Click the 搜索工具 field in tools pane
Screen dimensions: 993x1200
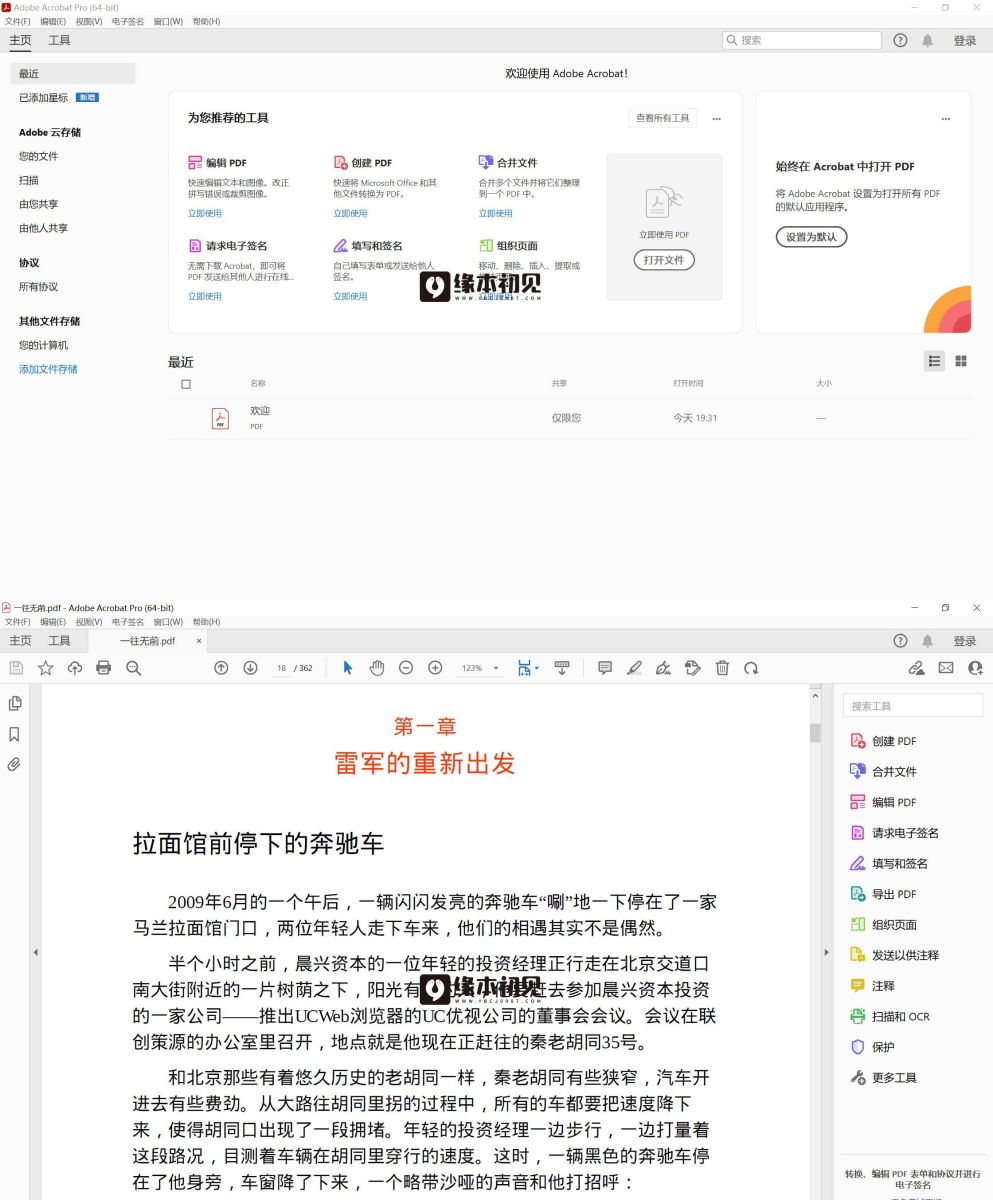pyautogui.click(x=913, y=706)
